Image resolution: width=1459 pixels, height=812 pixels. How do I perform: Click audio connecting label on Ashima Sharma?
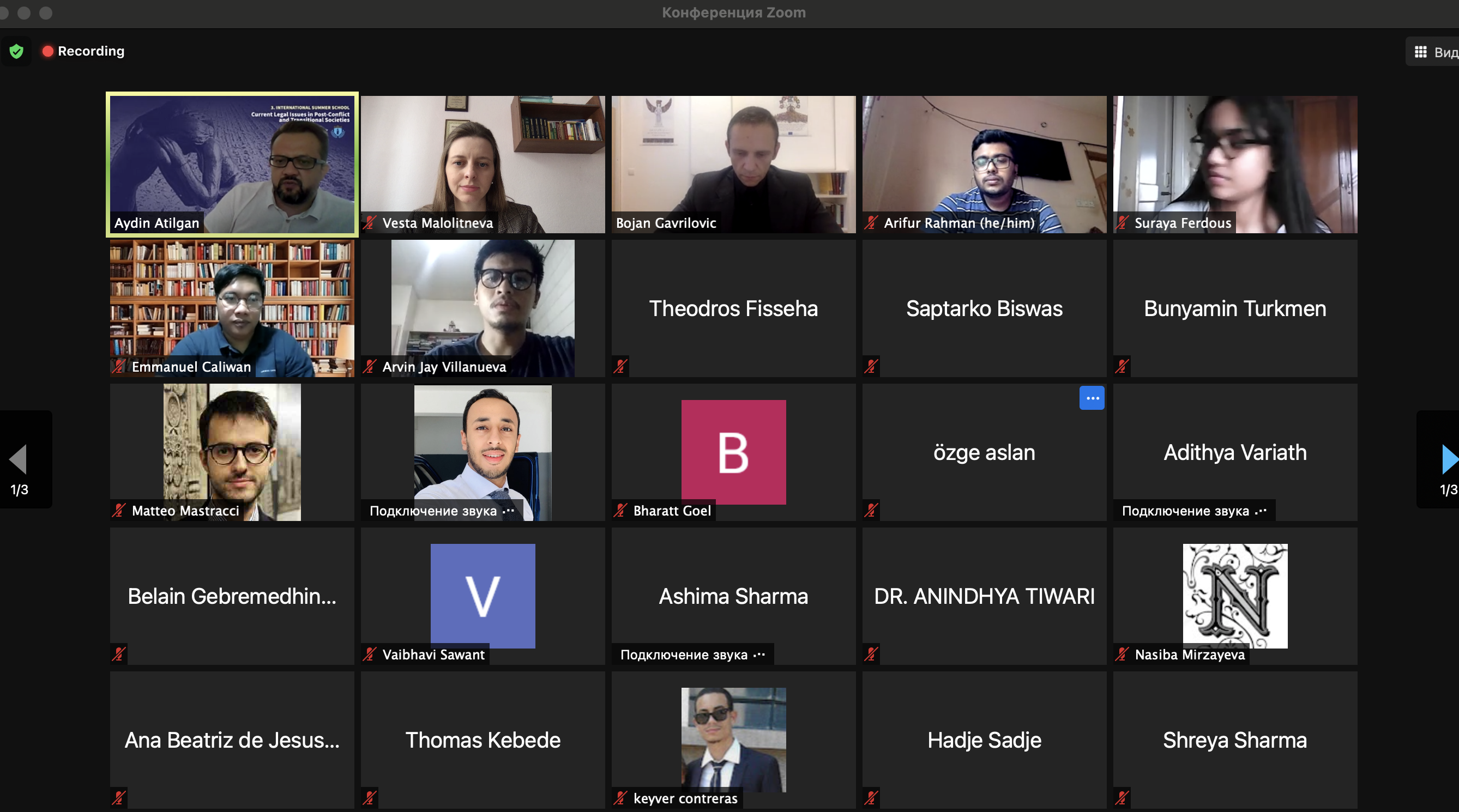[691, 655]
